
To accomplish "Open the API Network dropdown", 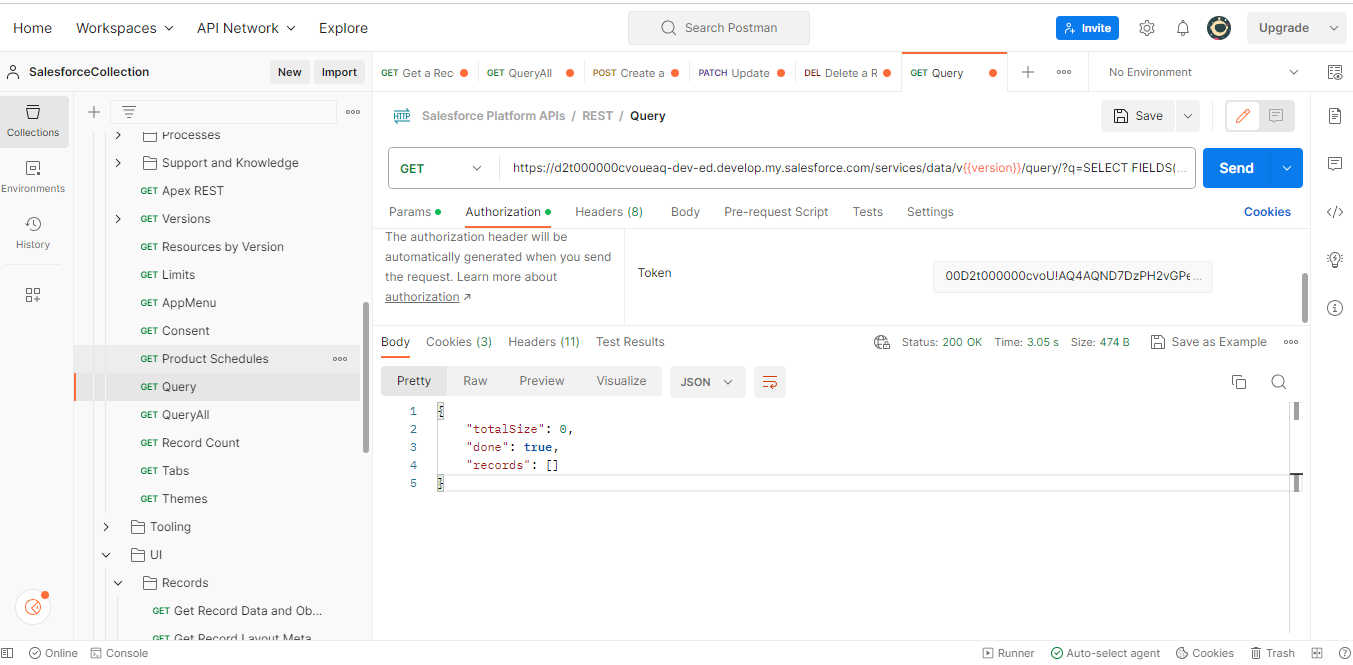I will tap(246, 28).
